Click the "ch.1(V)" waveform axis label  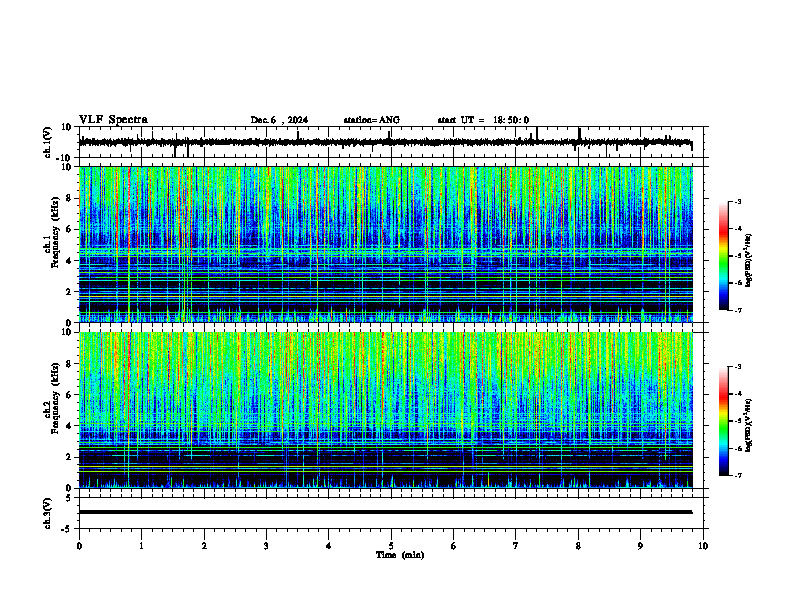(x=47, y=142)
